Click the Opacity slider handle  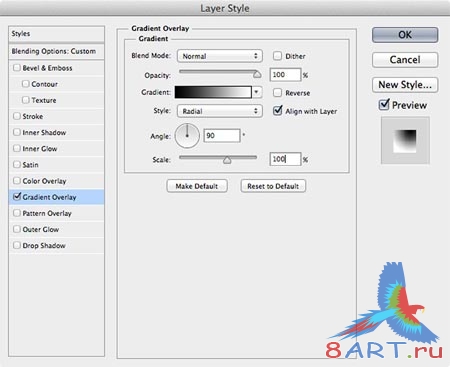pos(257,75)
